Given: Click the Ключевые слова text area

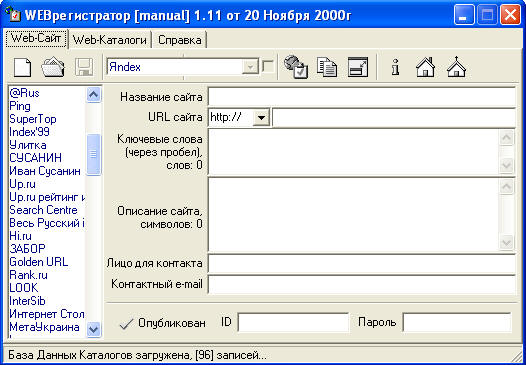Looking at the screenshot, I should tap(354, 152).
